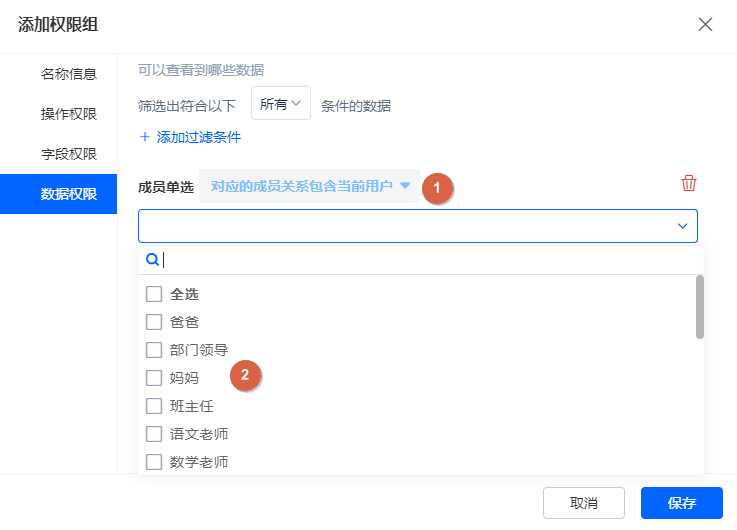Click the search magnifier icon in dropdown
The image size is (737, 530).
153,260
